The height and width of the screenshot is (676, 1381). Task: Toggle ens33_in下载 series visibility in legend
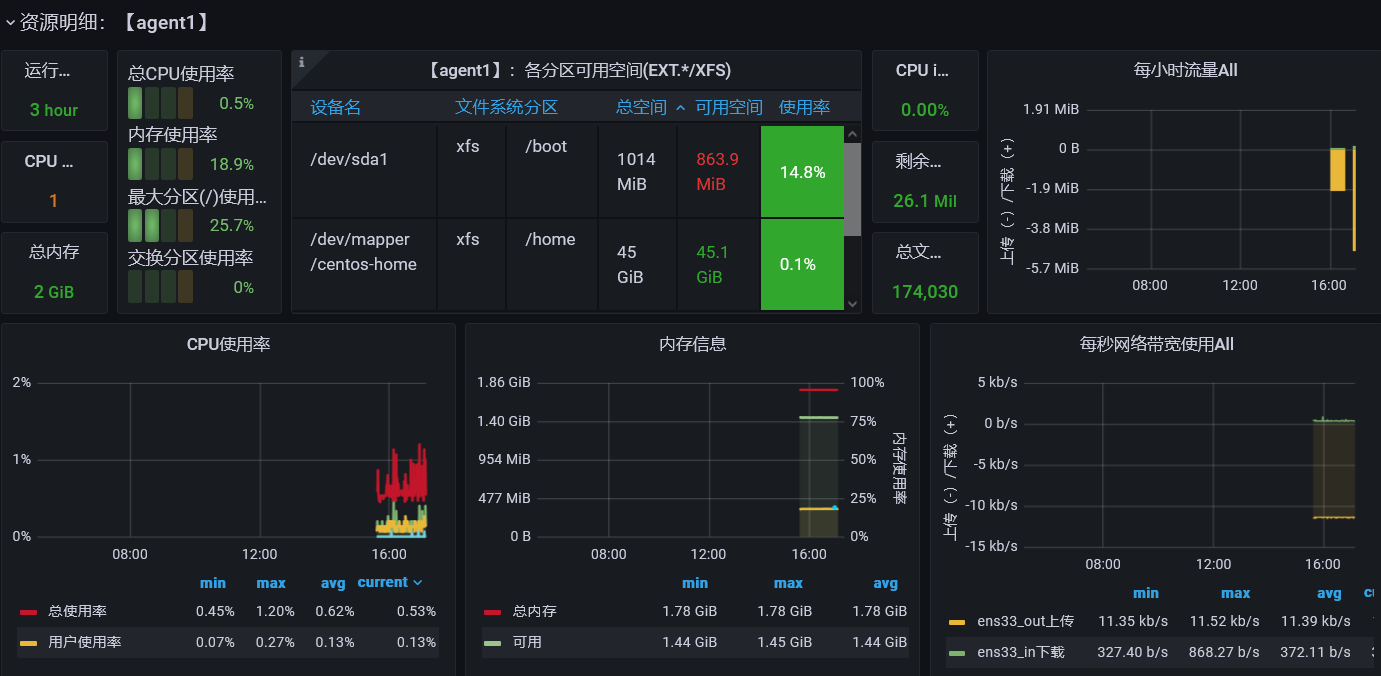tap(1021, 653)
